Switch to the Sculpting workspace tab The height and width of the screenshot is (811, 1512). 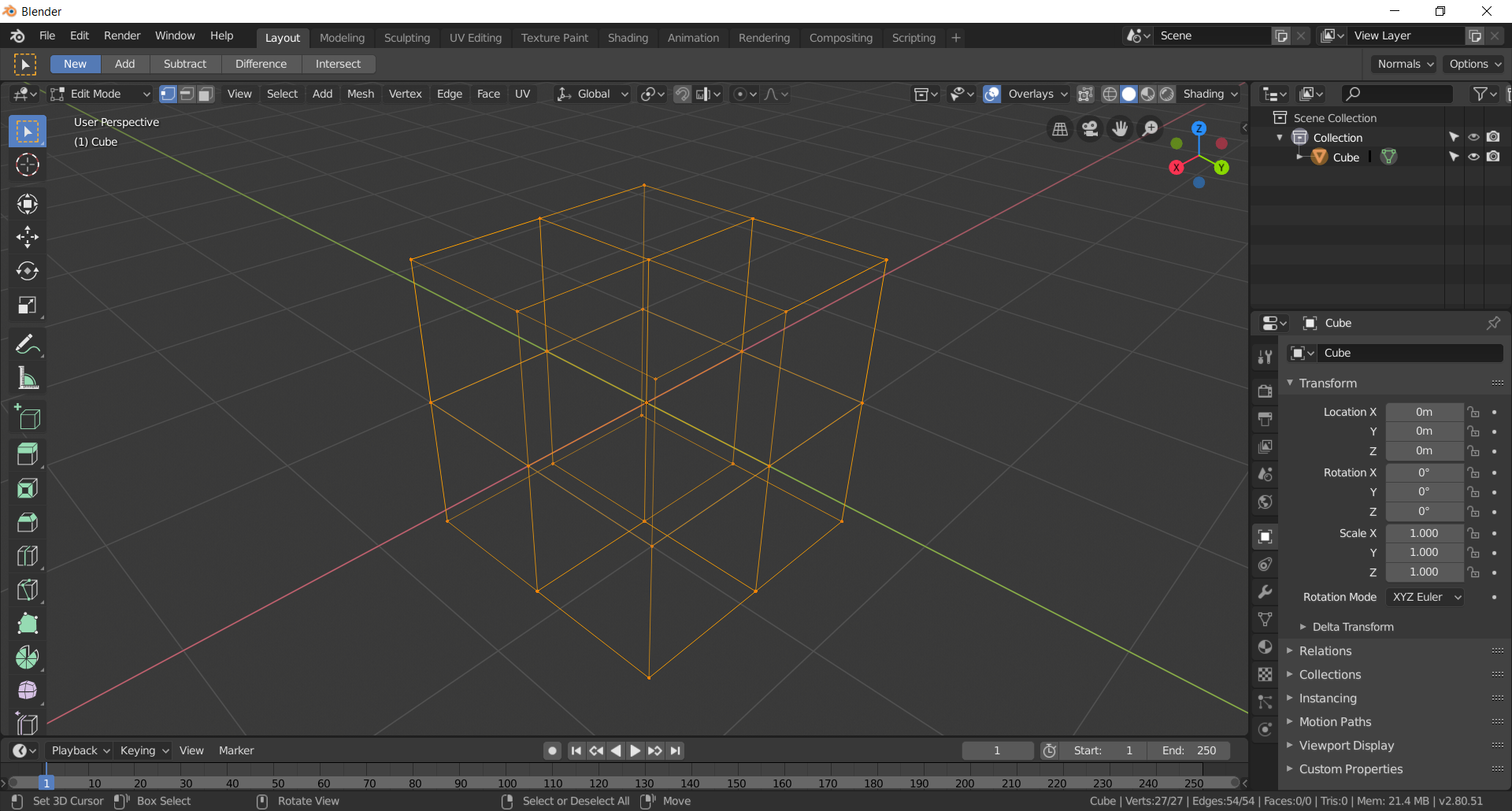coord(407,38)
